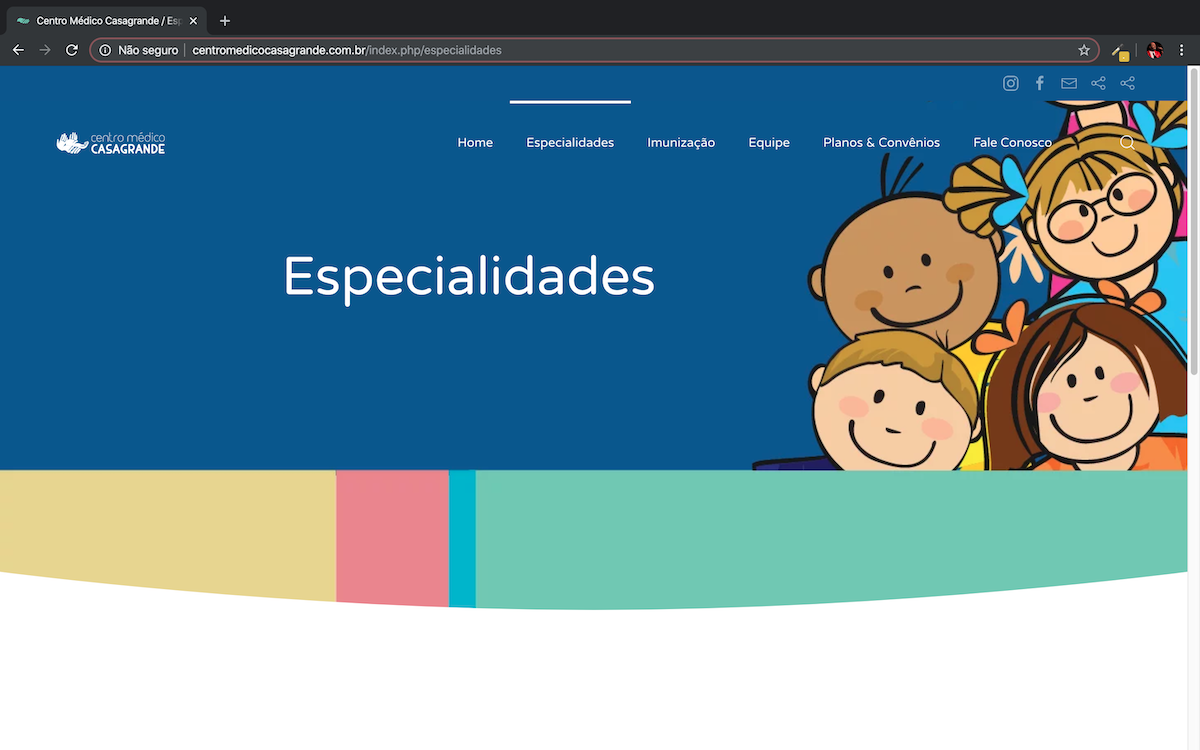Select Equipe in the navigation bar
Screen dimensions: 1200x750
pyautogui.click(x=769, y=143)
